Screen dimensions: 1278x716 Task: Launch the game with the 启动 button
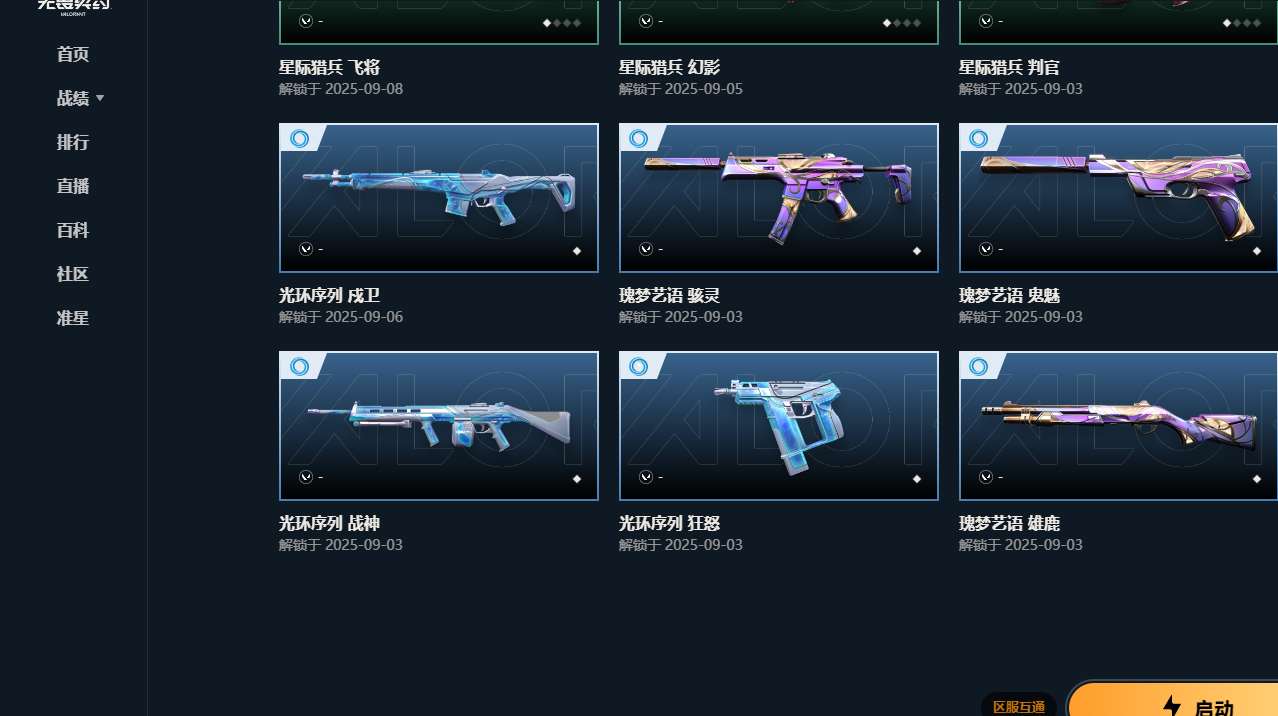1173,700
